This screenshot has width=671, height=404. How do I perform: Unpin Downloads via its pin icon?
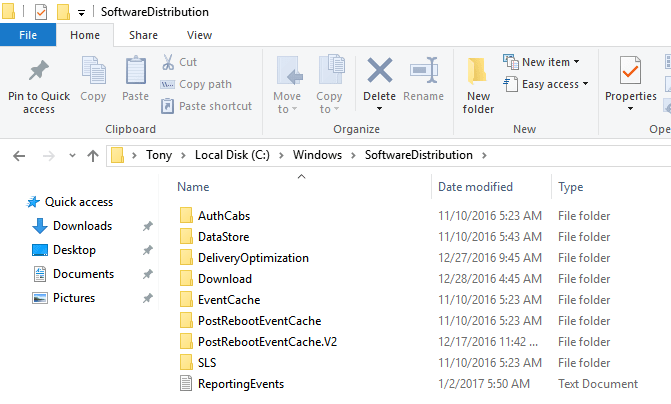tap(148, 226)
